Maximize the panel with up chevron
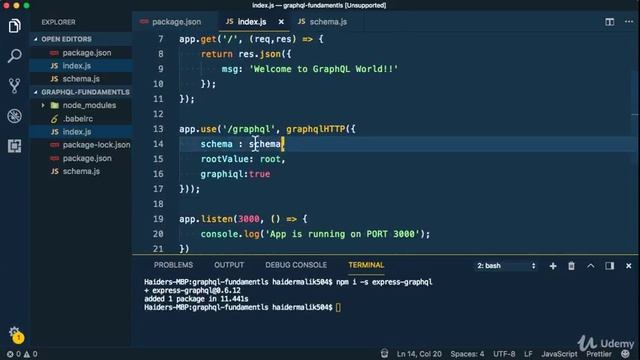640x360 pixels. pos(591,266)
